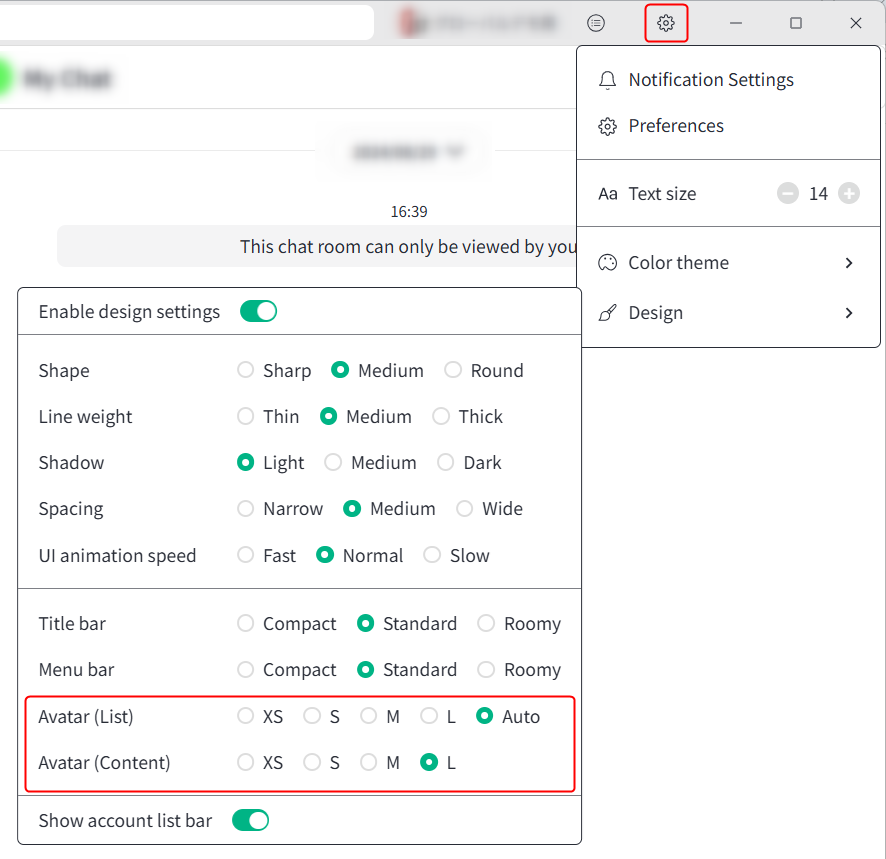The width and height of the screenshot is (886, 859).
Task: Choose XS for Avatar (List)
Action: [x=246, y=717]
